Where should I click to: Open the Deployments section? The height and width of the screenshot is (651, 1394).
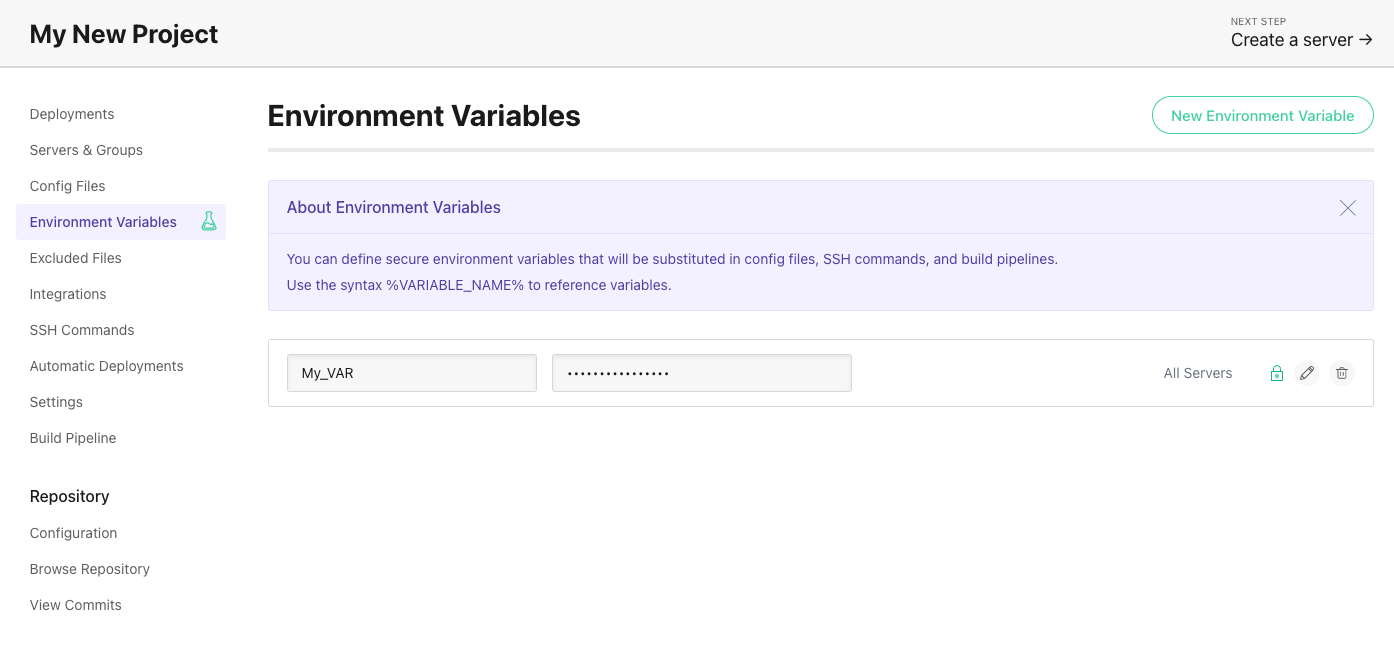coord(71,114)
